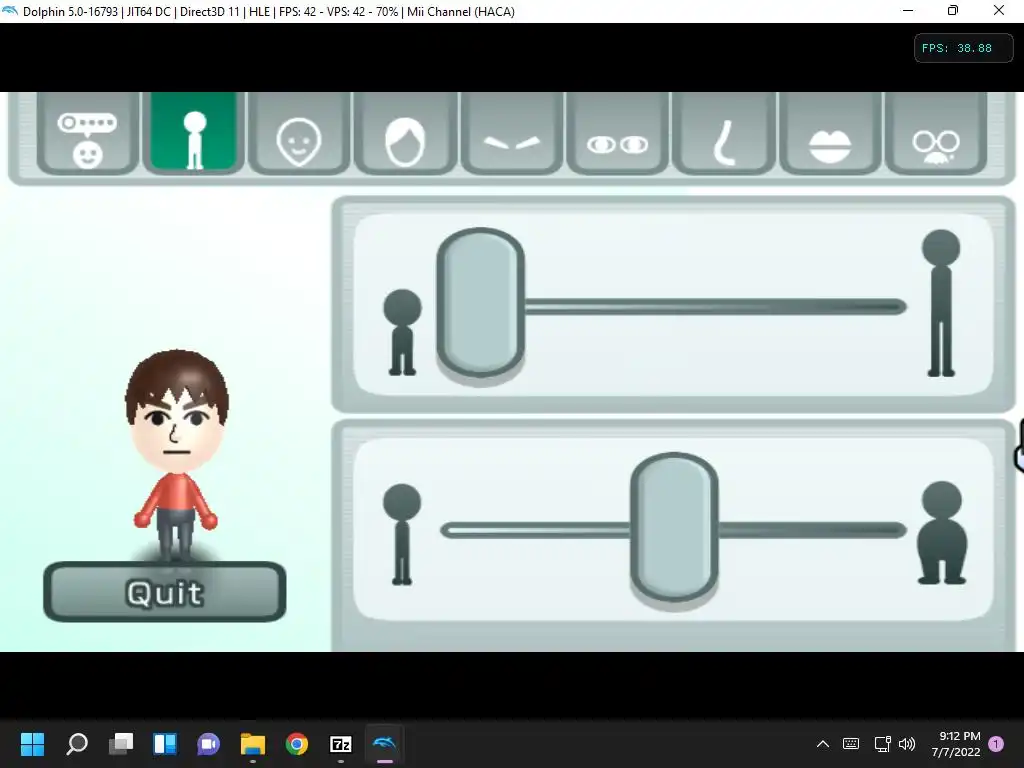
Task: Open 7-Zip from the taskbar
Action: click(x=341, y=744)
